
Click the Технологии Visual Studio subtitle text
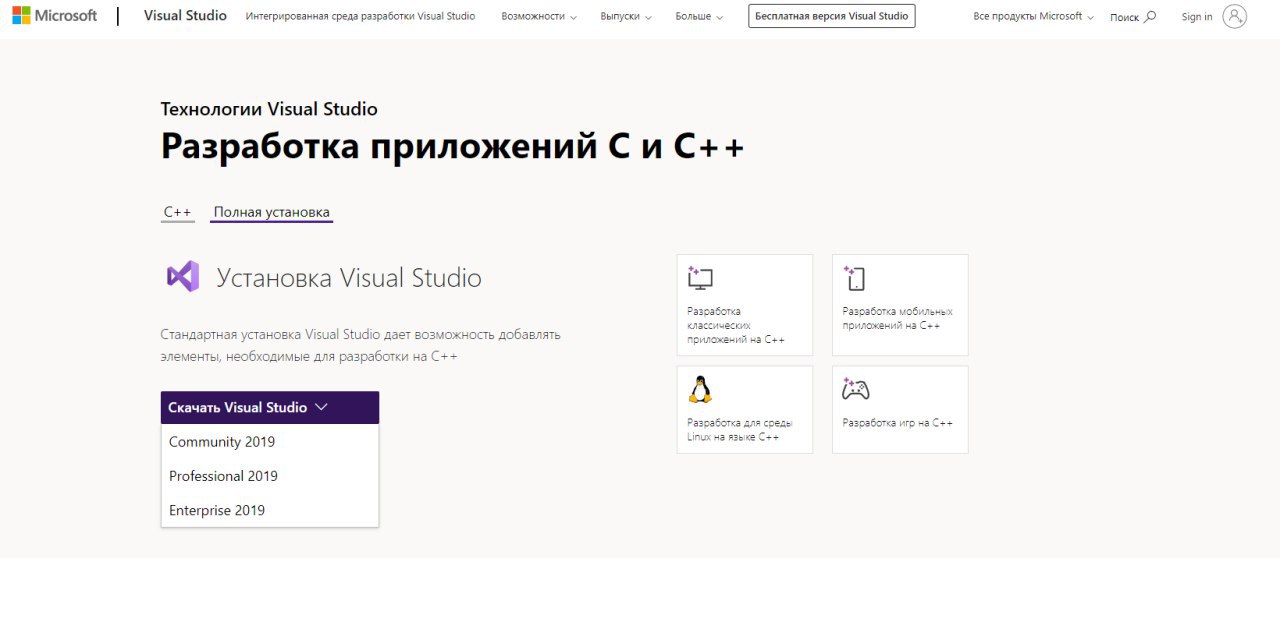click(x=269, y=109)
